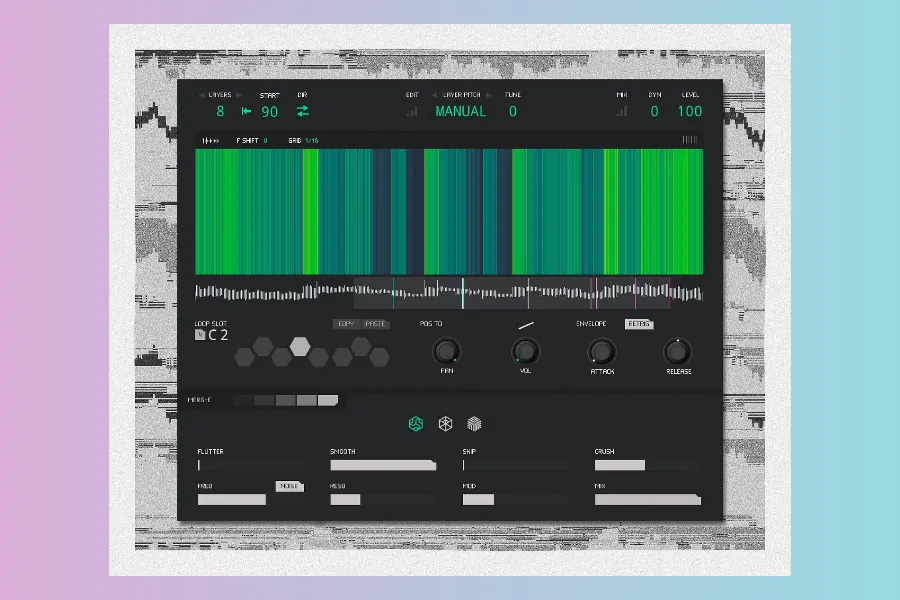Click the green direction arrows under DIR
Image resolution: width=900 pixels, height=600 pixels.
pos(303,112)
